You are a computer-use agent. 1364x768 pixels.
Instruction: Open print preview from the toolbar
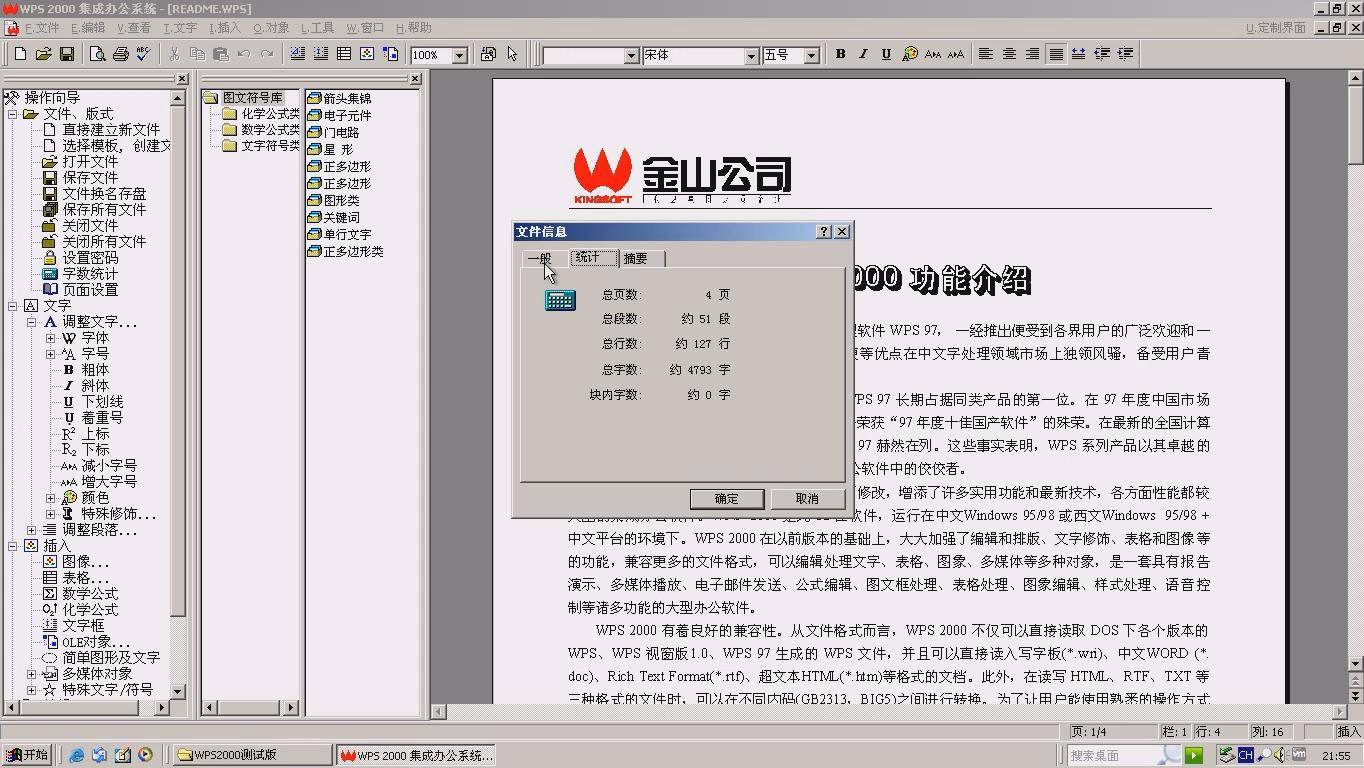[97, 54]
